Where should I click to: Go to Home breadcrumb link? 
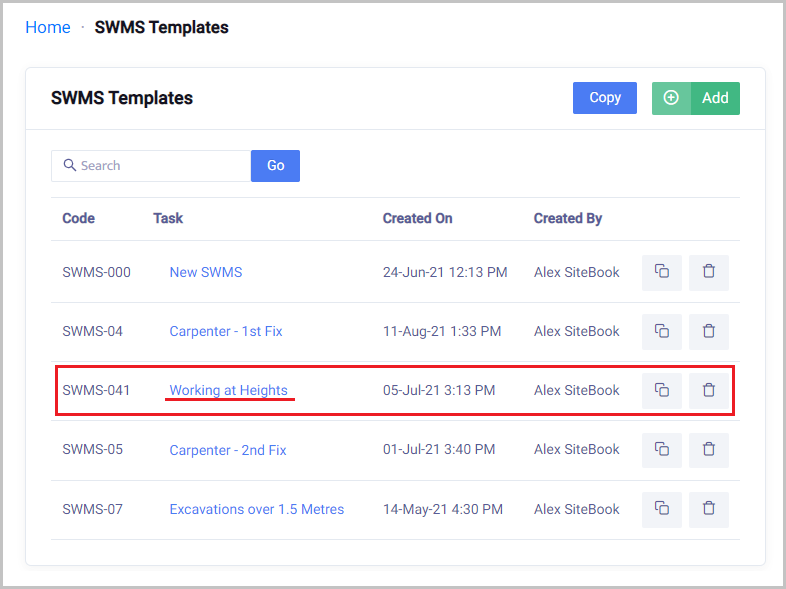[48, 28]
